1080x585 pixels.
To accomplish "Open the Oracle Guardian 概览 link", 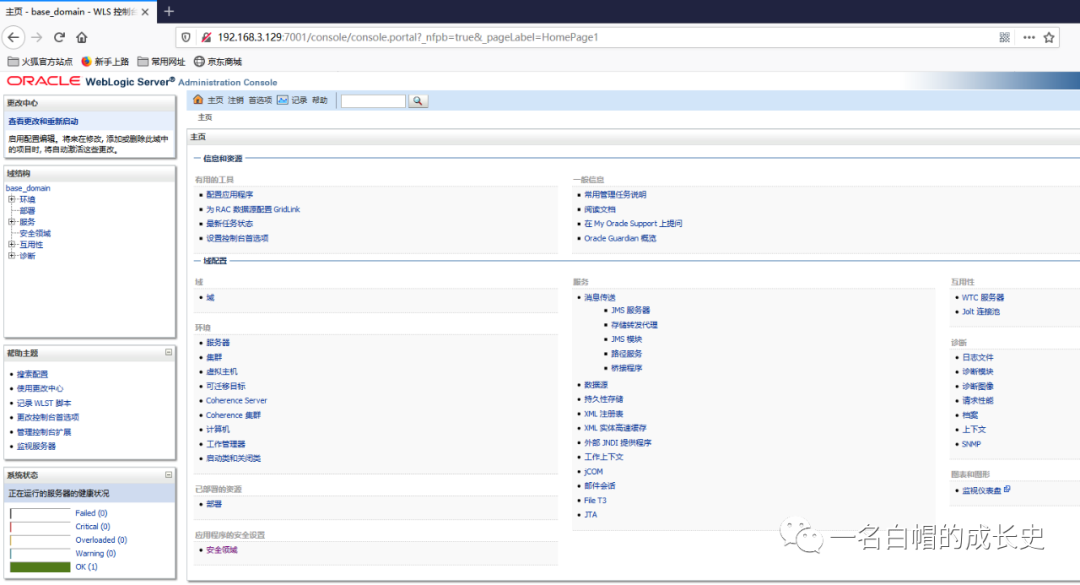I will [620, 238].
